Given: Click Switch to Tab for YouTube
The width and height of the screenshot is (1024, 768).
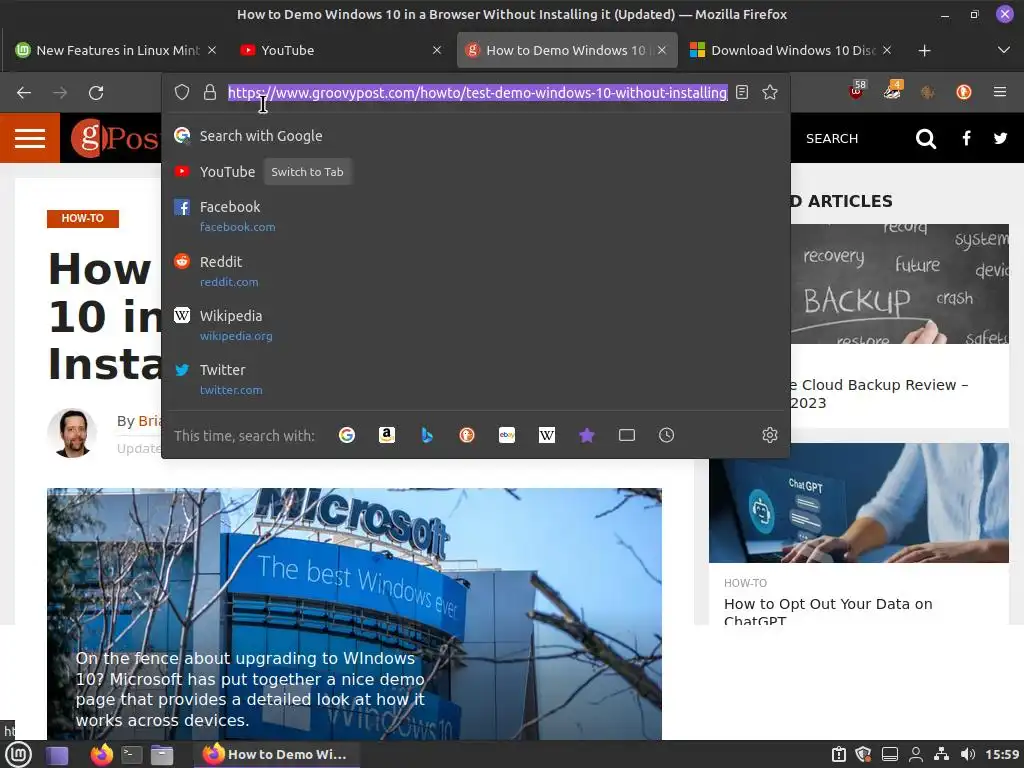Looking at the screenshot, I should (308, 172).
